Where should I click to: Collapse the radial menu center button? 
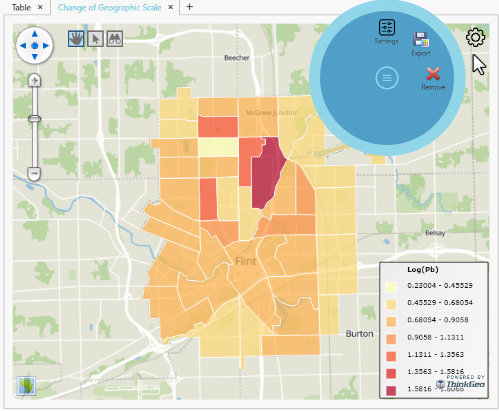[x=387, y=78]
